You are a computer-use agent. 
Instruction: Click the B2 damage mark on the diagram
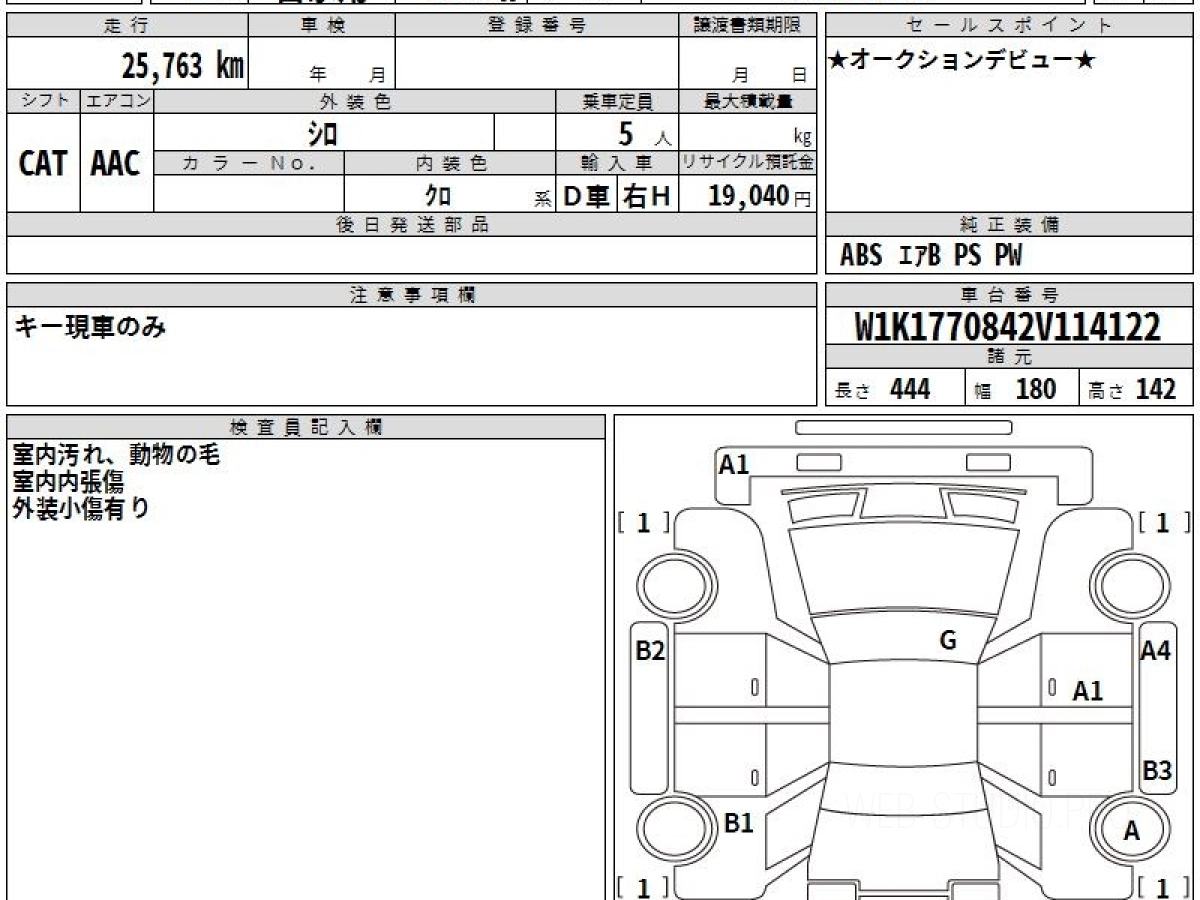(650, 651)
